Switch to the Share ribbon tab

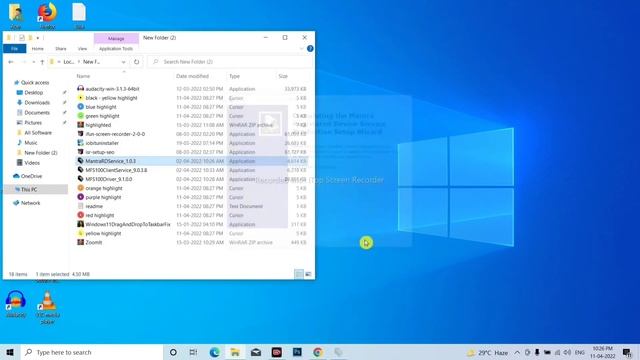[x=61, y=49]
